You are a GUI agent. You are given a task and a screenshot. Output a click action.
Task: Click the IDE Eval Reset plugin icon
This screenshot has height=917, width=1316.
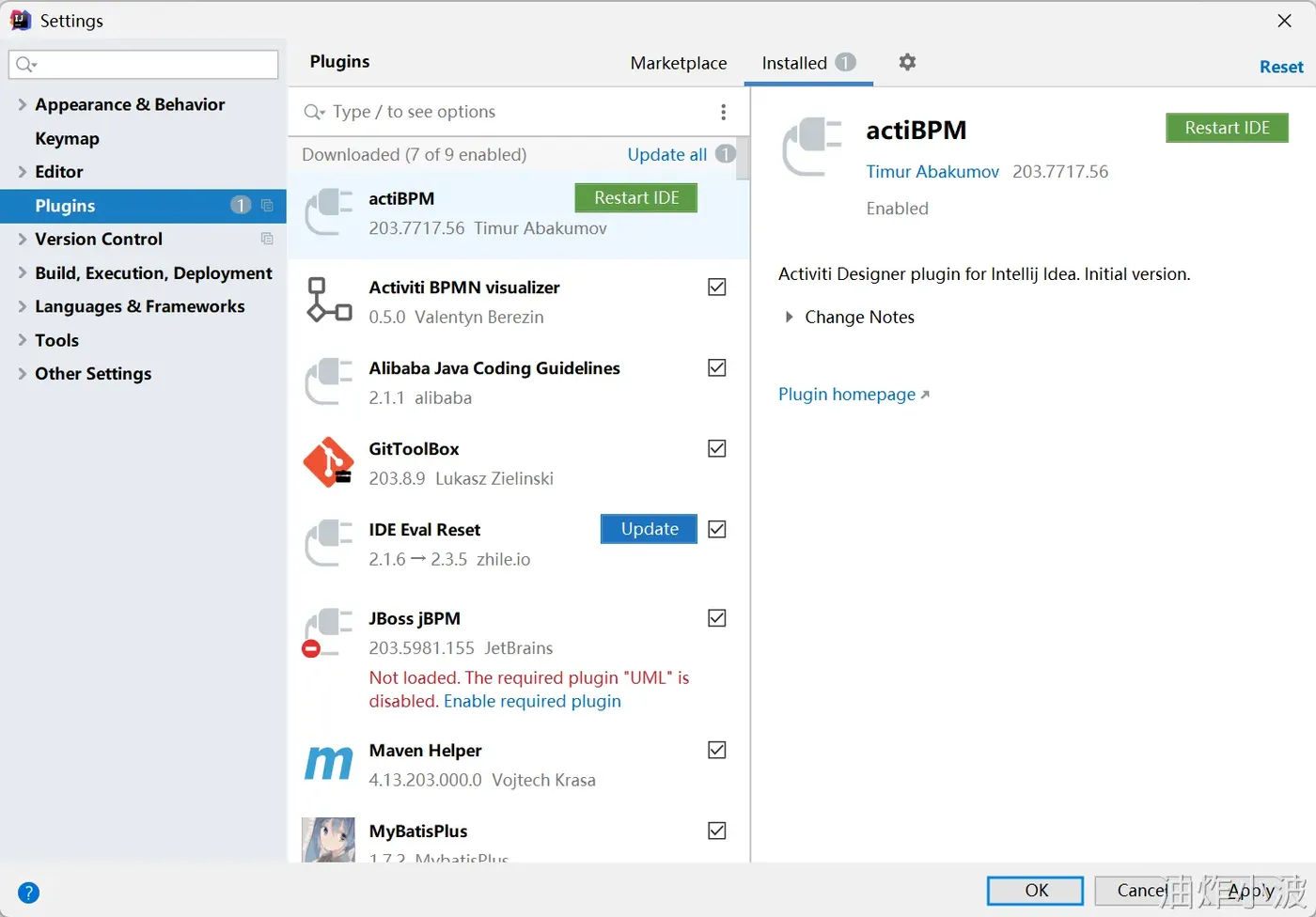[329, 543]
